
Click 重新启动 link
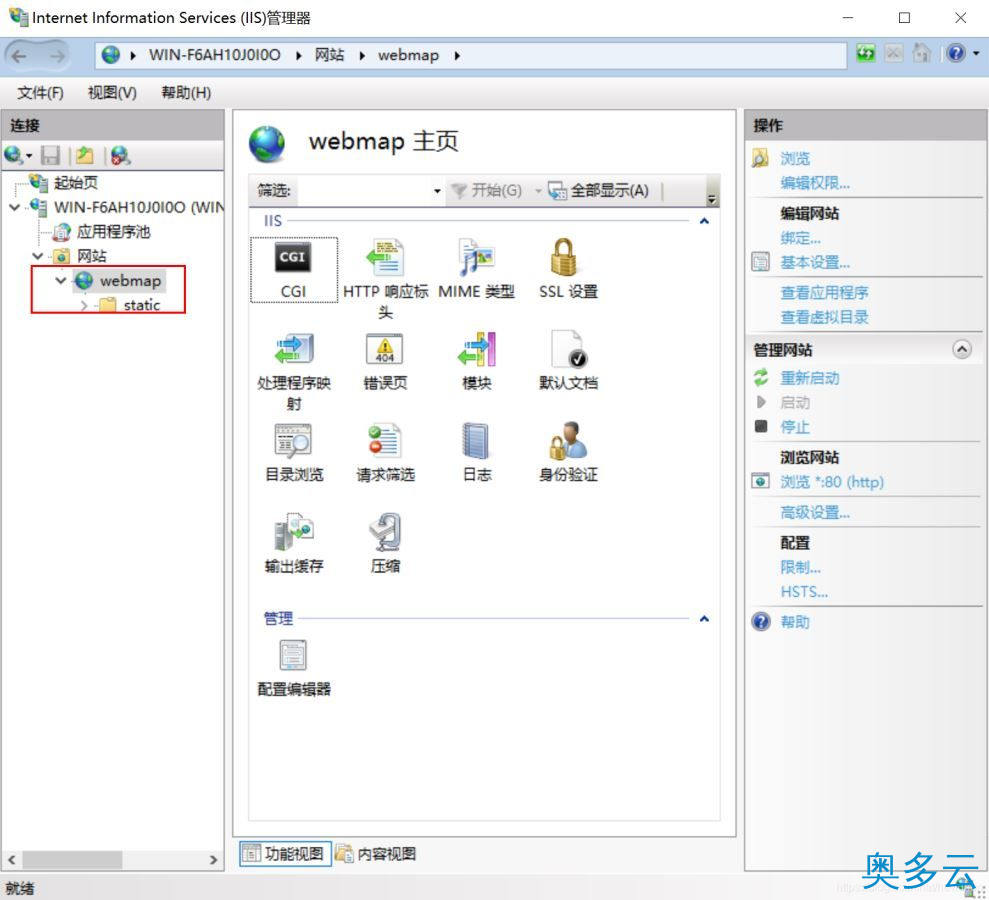810,378
